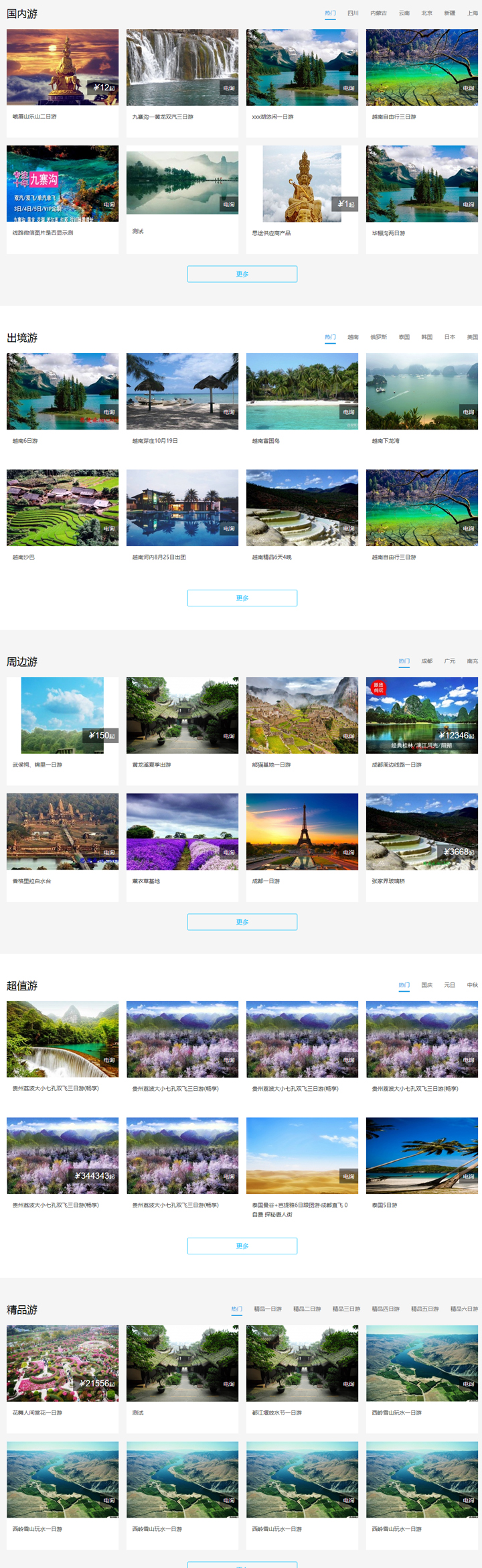This screenshot has width=482, height=1568.
Task: Open the 新疆 tab in 国内游
Action: click(449, 13)
